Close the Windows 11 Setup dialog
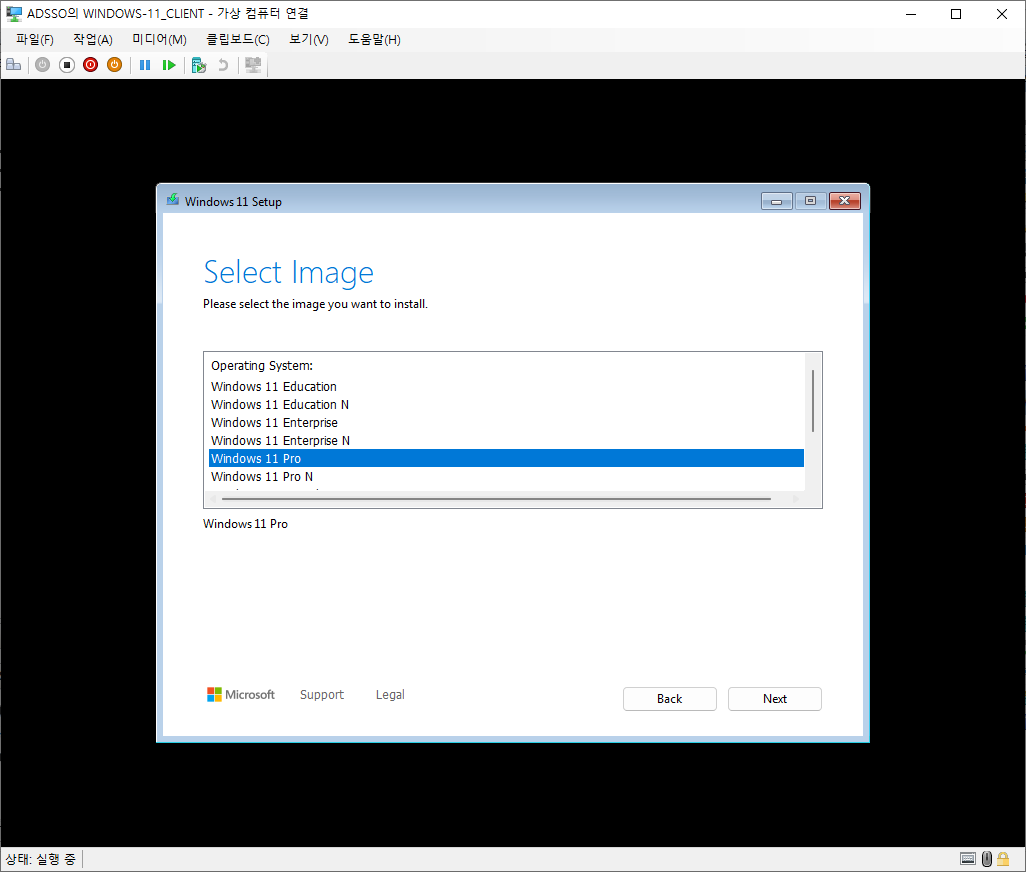The height and width of the screenshot is (872, 1026). click(x=844, y=201)
